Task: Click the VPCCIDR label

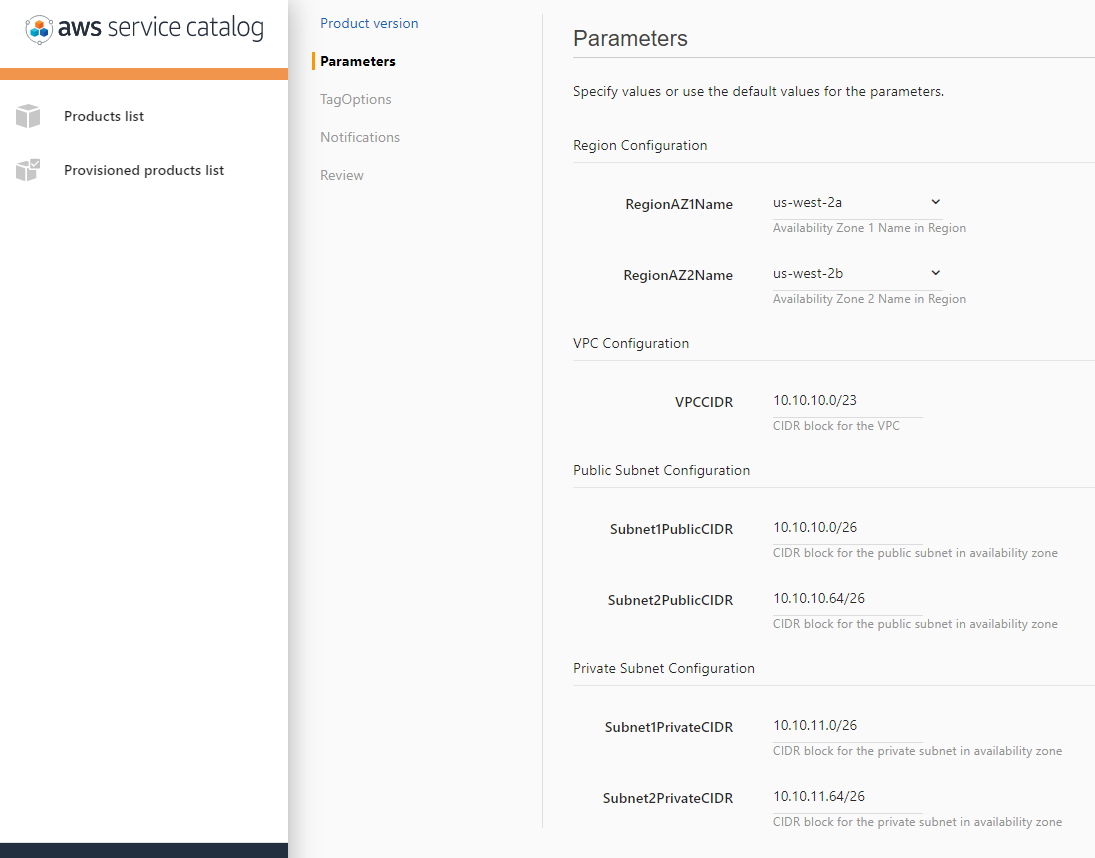Action: tap(704, 403)
